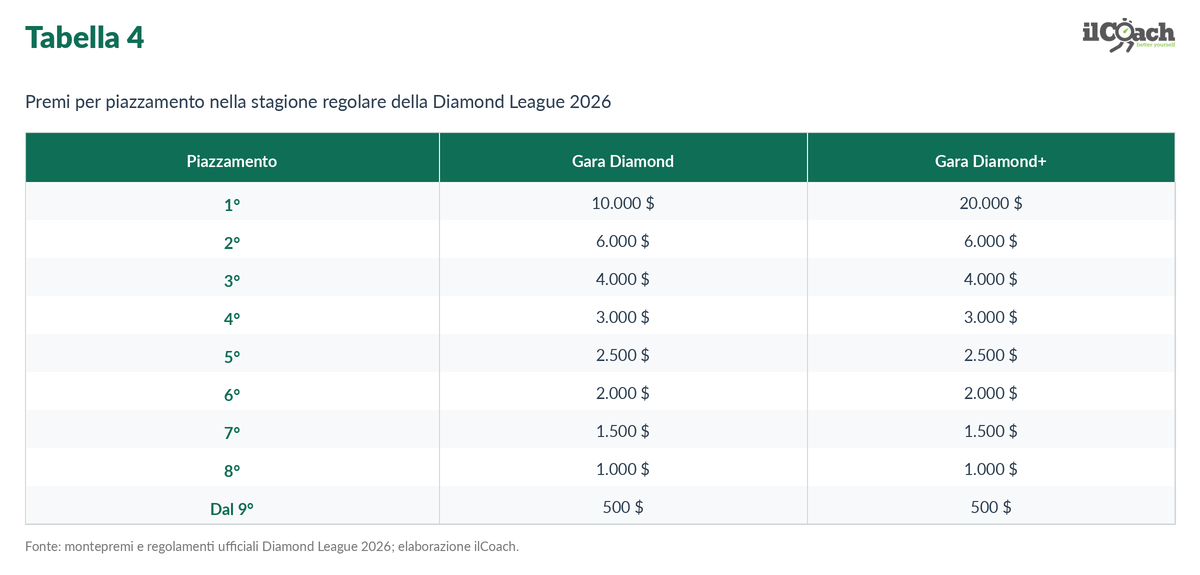1200x575 pixels.
Task: Click the Piazzamento column header
Action: [x=232, y=161]
